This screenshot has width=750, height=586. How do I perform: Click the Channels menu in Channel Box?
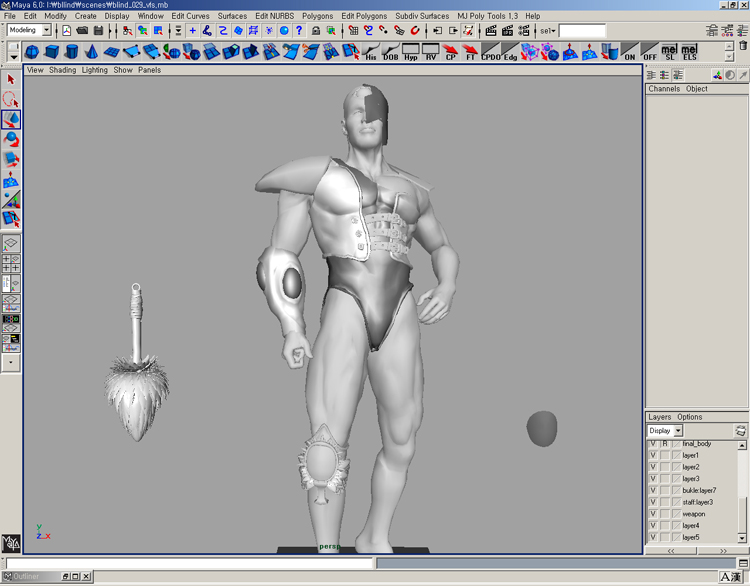click(x=664, y=89)
